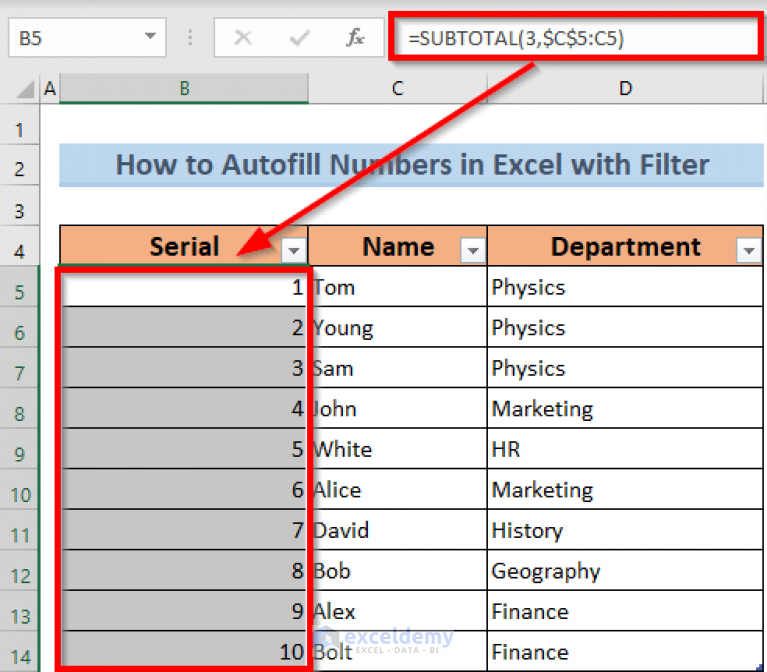Select row 12 header
The width and height of the screenshot is (767, 672).
pyautogui.click(x=20, y=571)
